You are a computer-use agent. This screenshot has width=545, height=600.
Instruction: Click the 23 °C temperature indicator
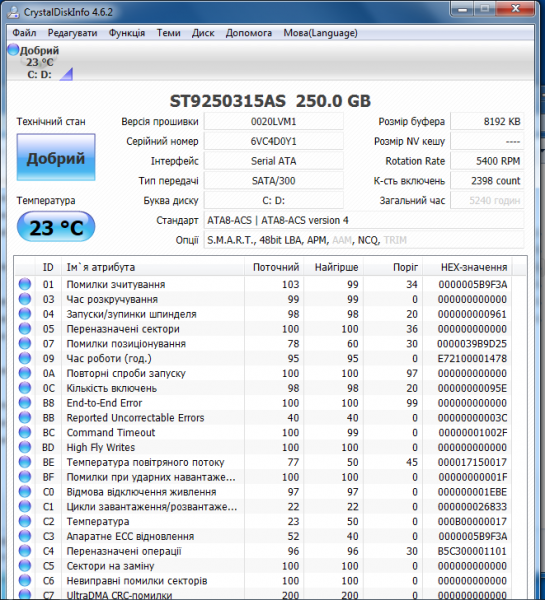[x=56, y=227]
